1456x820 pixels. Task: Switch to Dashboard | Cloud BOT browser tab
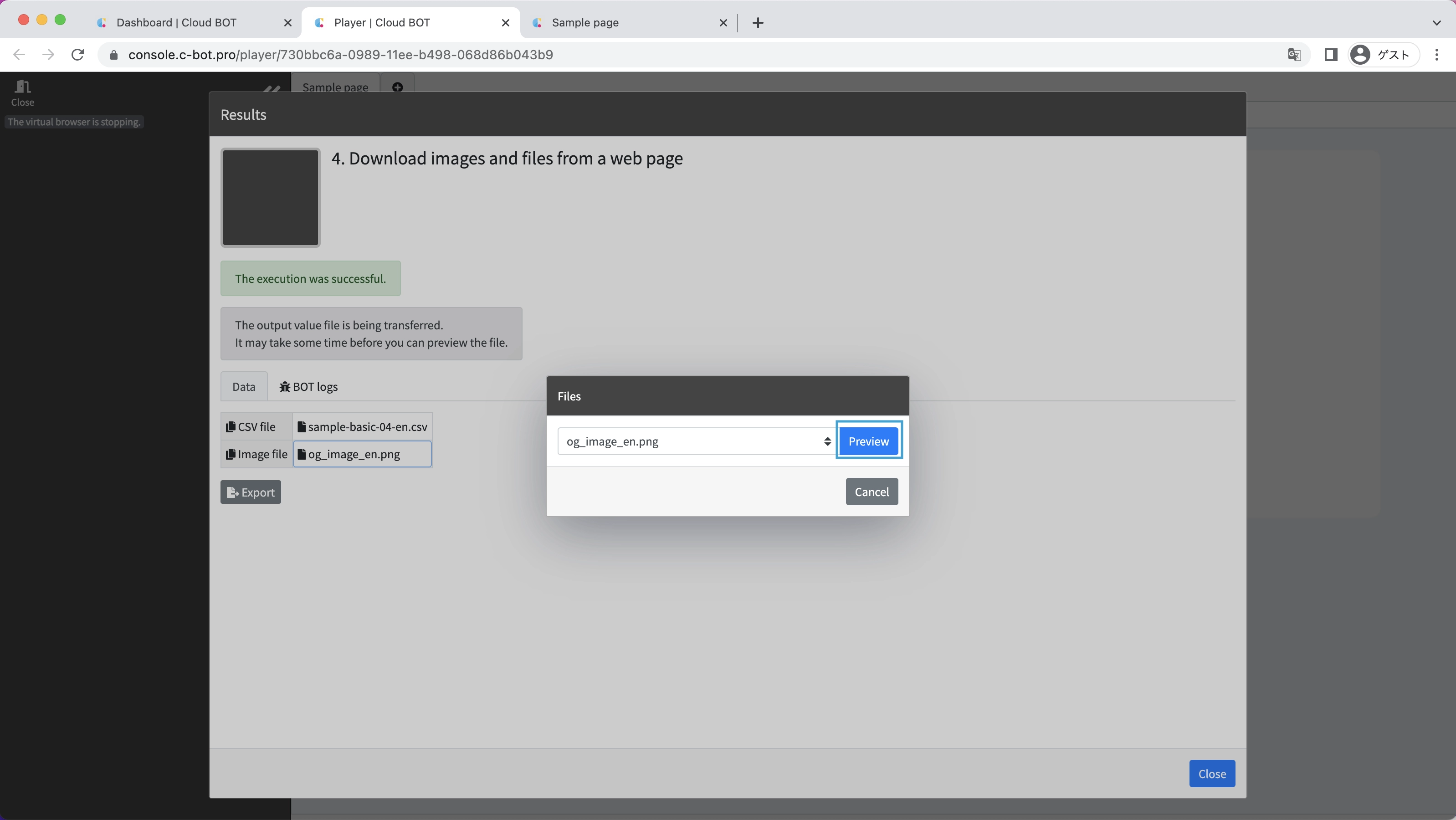tap(176, 23)
